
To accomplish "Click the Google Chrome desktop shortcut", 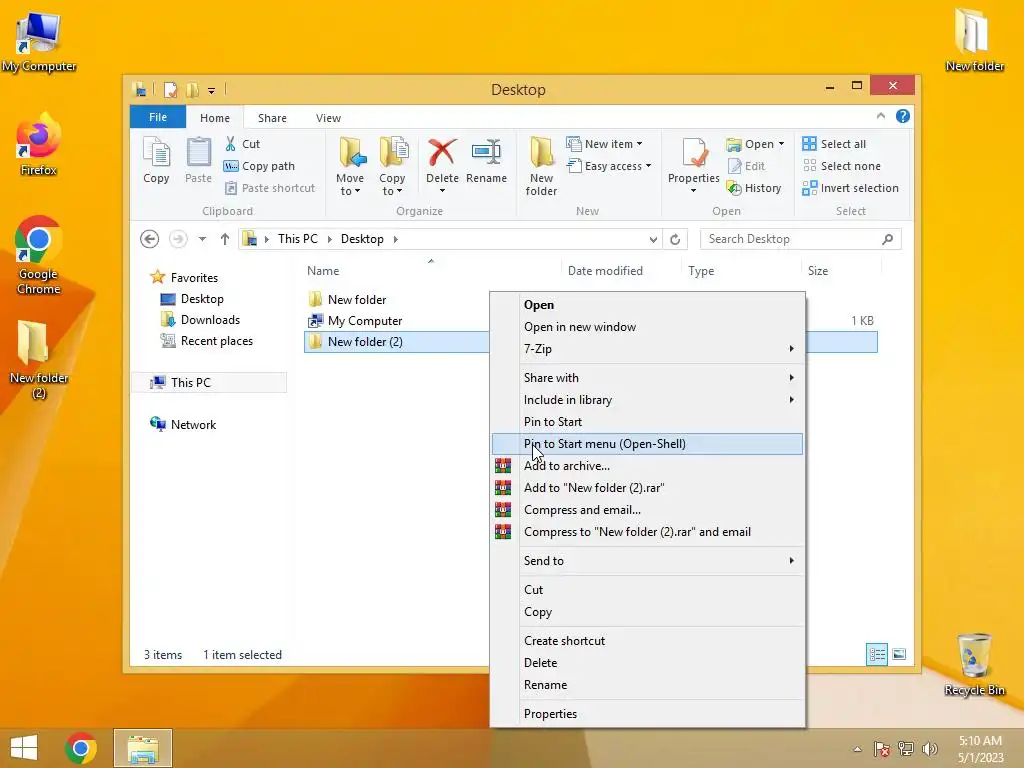I will 39,255.
